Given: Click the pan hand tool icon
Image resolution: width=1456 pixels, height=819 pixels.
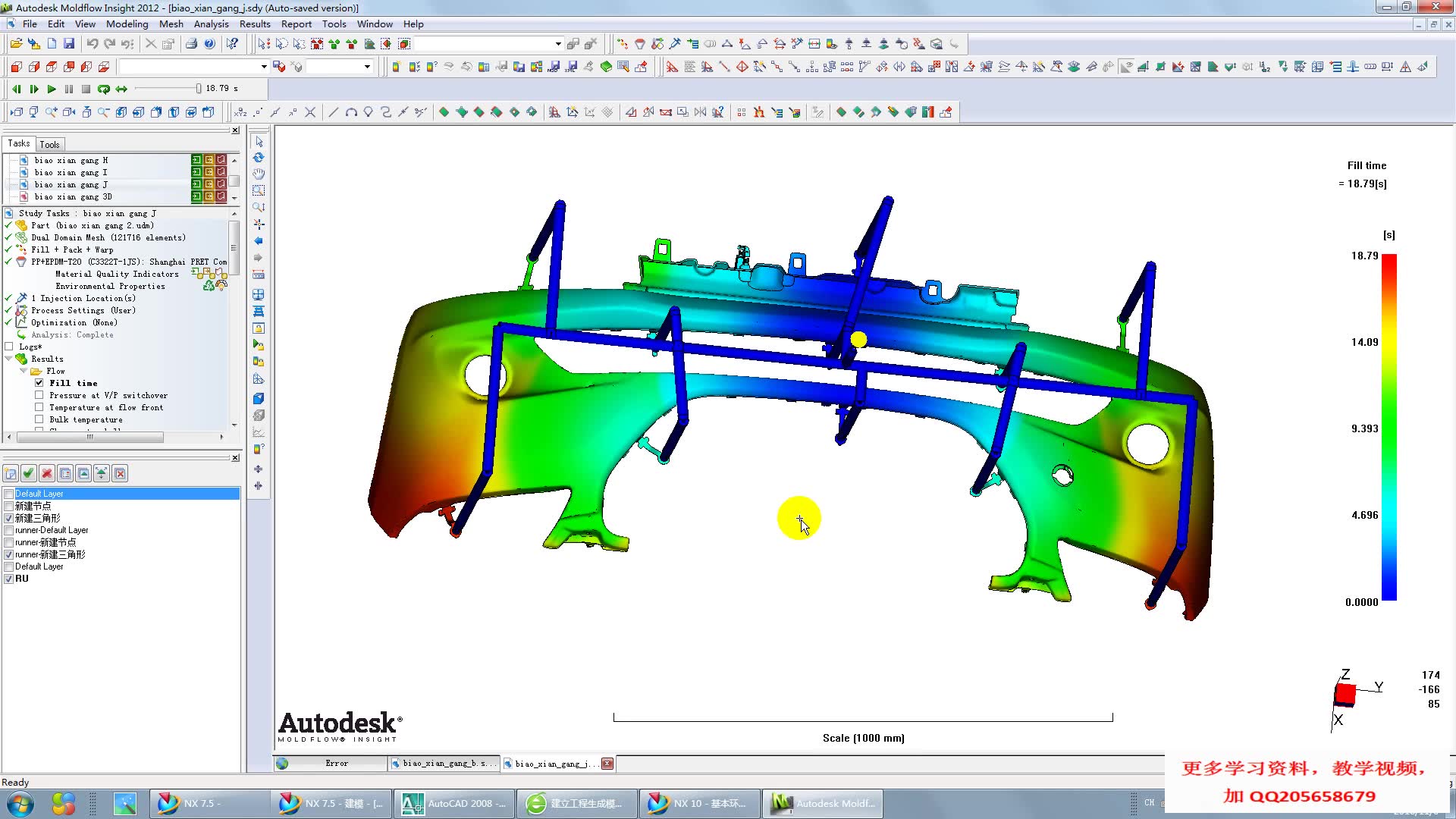Looking at the screenshot, I should pyautogui.click(x=259, y=174).
